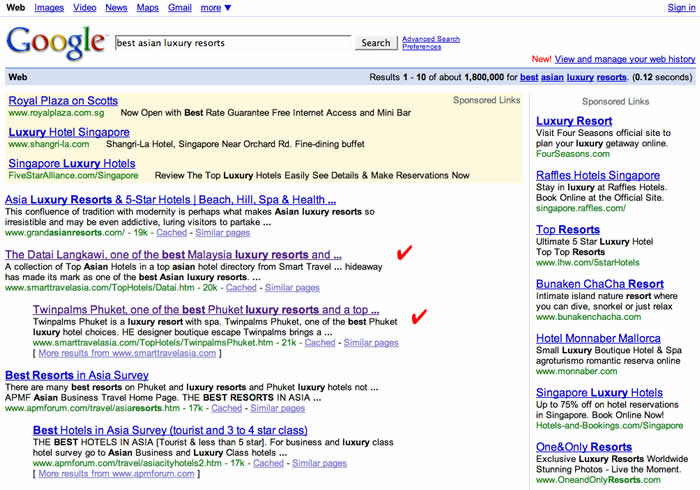Click the search query input field
The image size is (700, 490).
[232, 43]
